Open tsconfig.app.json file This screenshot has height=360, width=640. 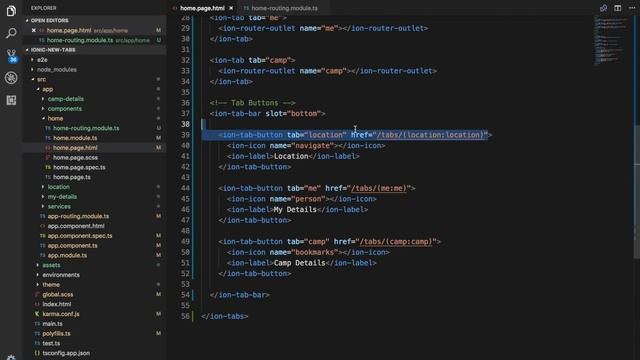point(66,353)
